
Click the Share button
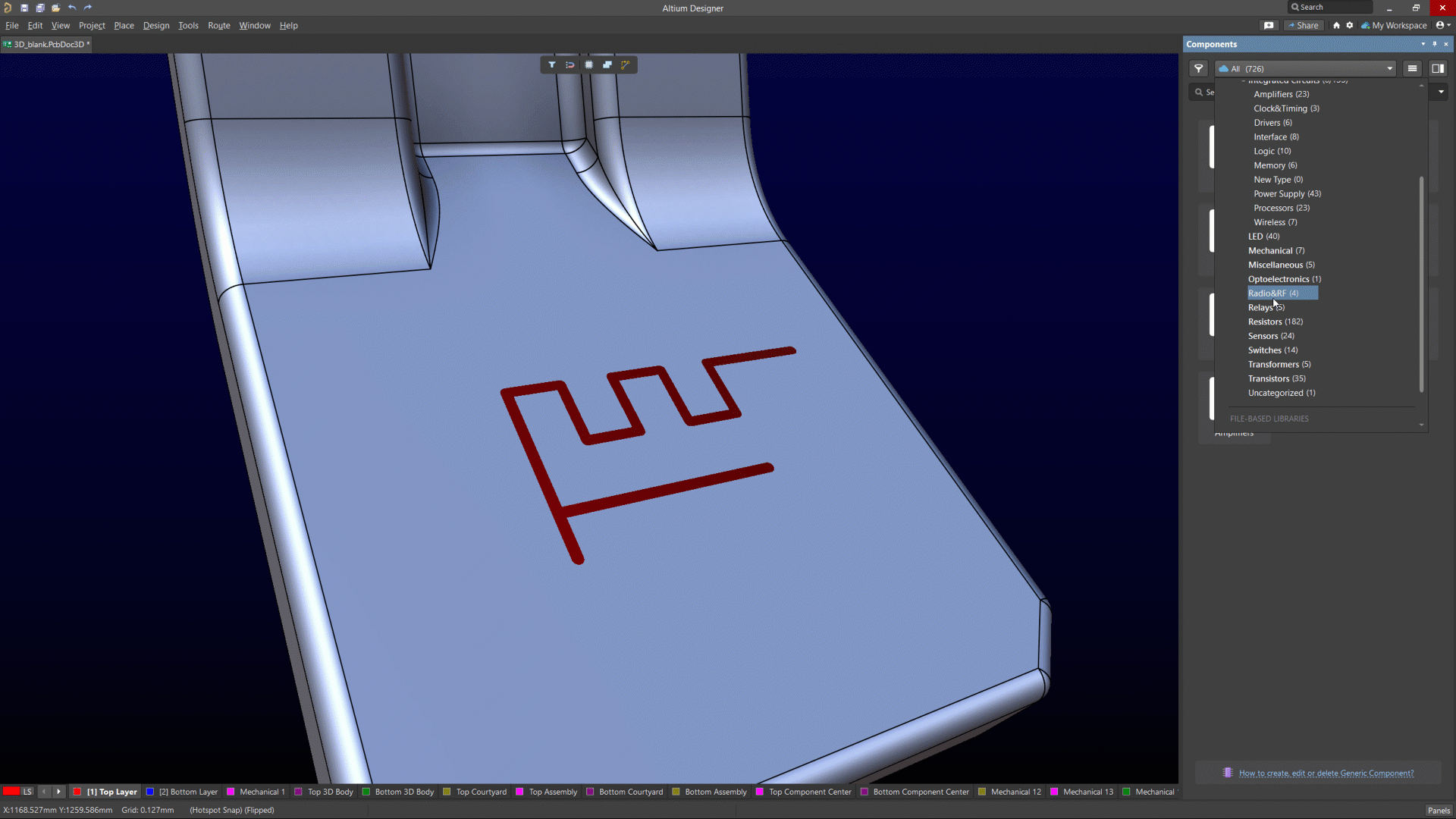1304,25
